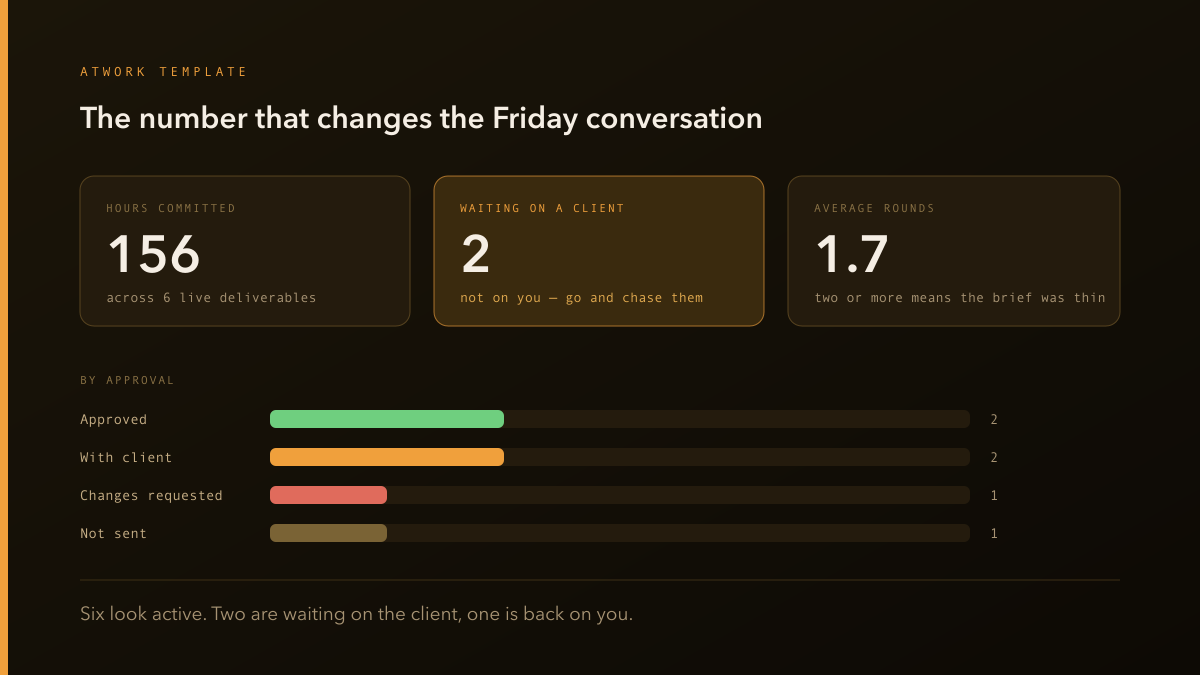The width and height of the screenshot is (1200, 675).
Task: Click the Approved row label
Action: pyautogui.click(x=114, y=419)
